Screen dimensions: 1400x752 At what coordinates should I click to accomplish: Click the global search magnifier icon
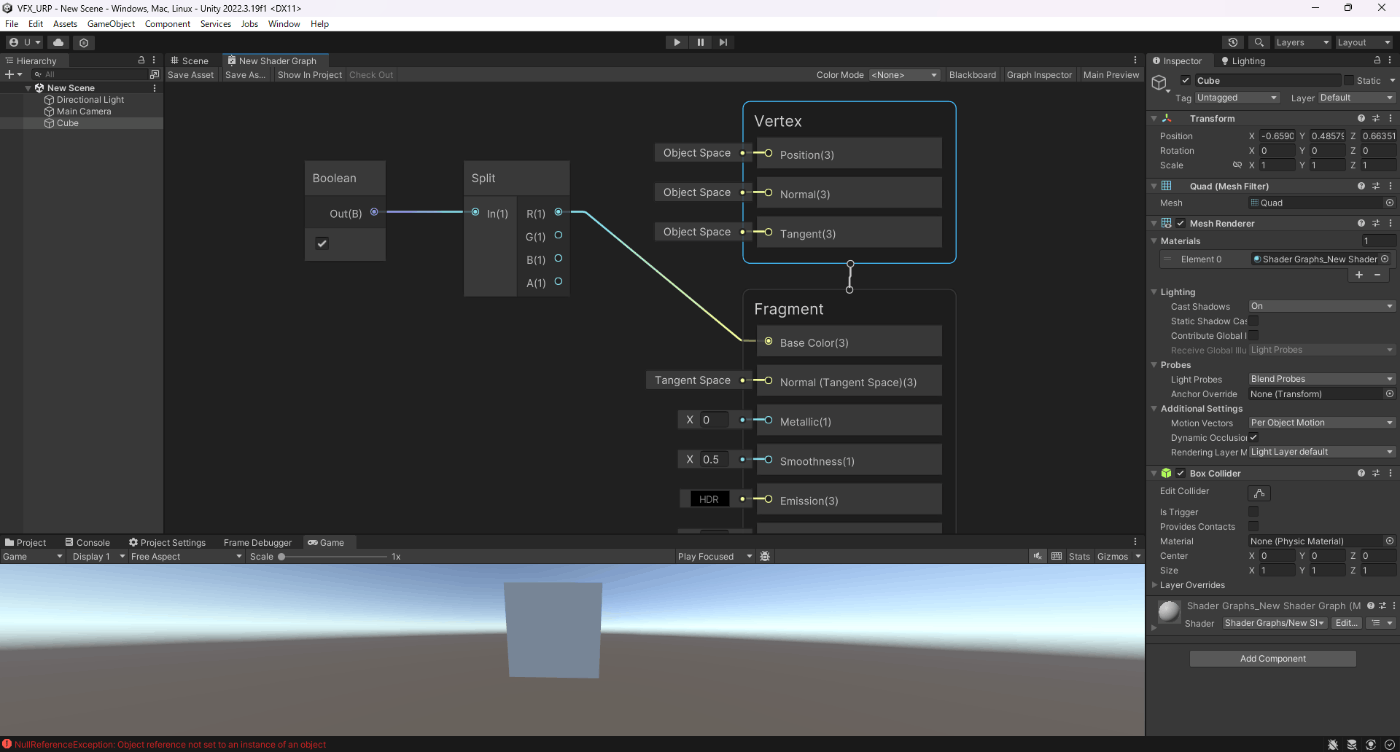[x=1259, y=43]
